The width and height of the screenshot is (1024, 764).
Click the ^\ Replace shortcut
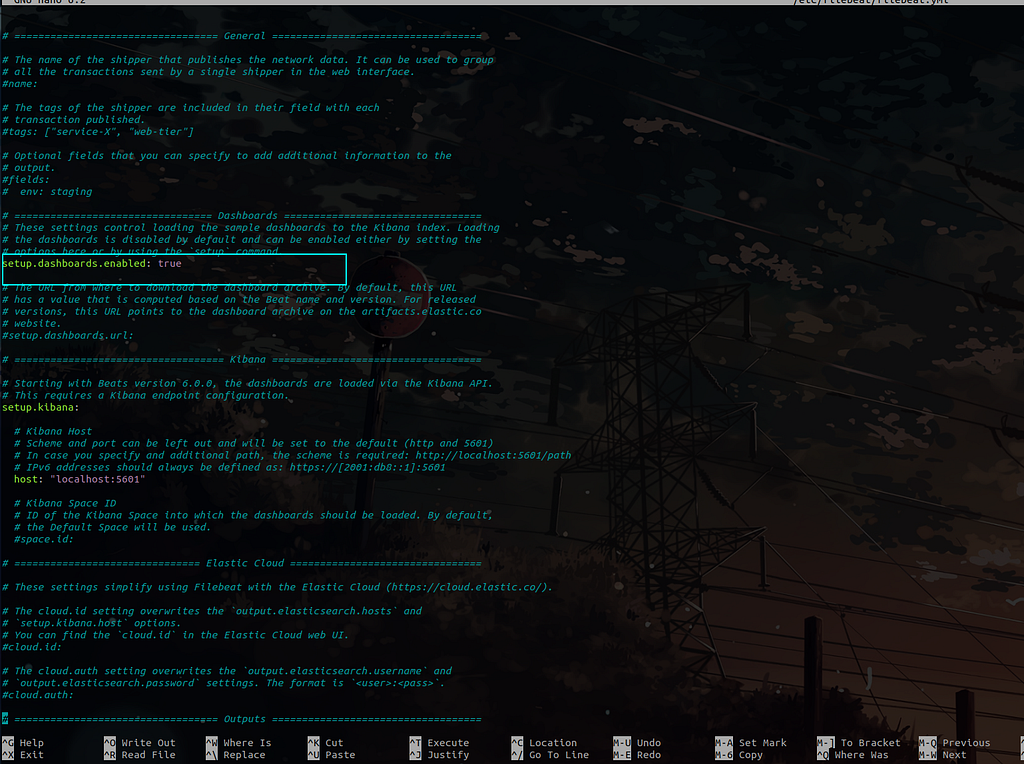click(x=236, y=755)
